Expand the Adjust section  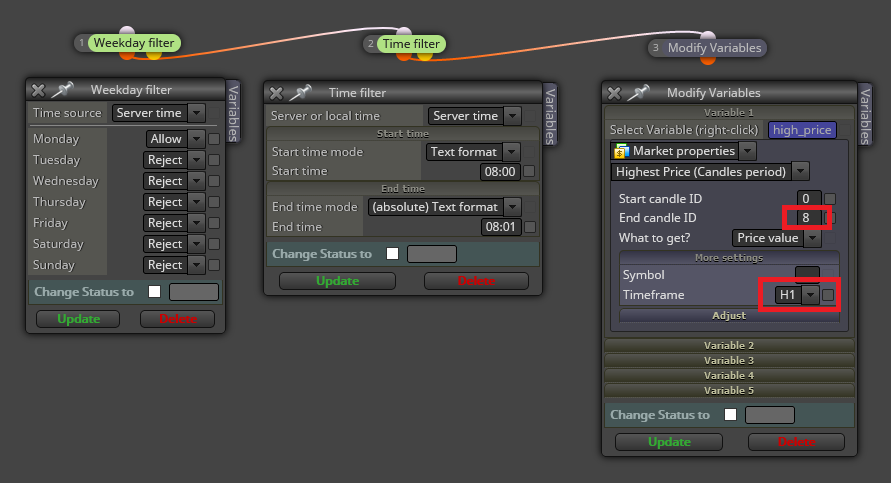[729, 315]
